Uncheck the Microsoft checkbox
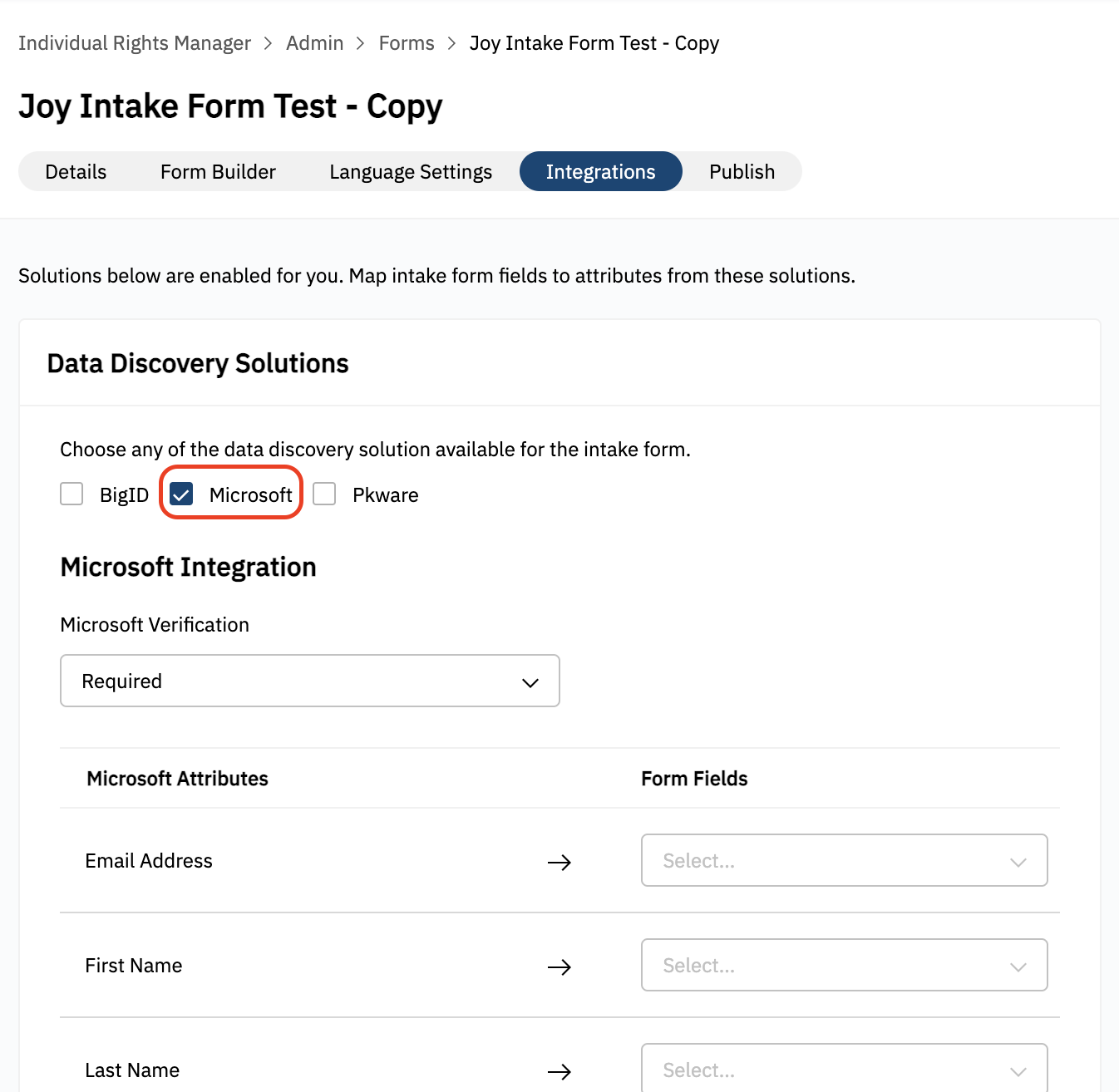The image size is (1119, 1092). coord(181,494)
